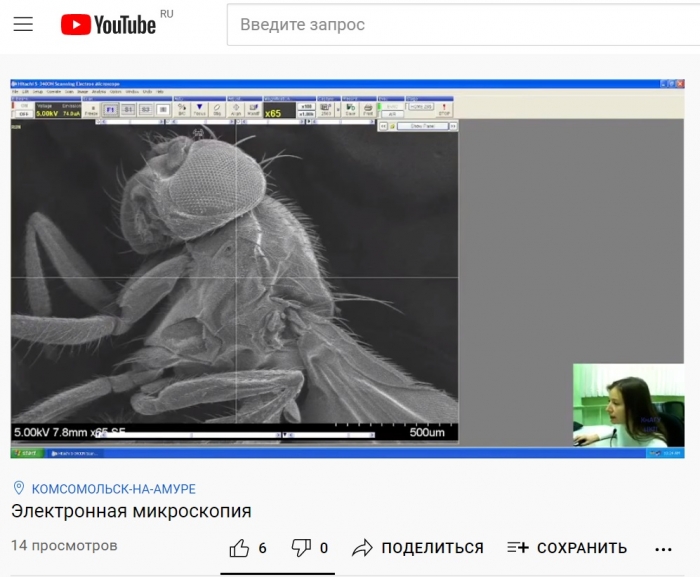Click the Focus icon in microscope toolbar
Viewport: 700px width, 577px height.
click(199, 109)
